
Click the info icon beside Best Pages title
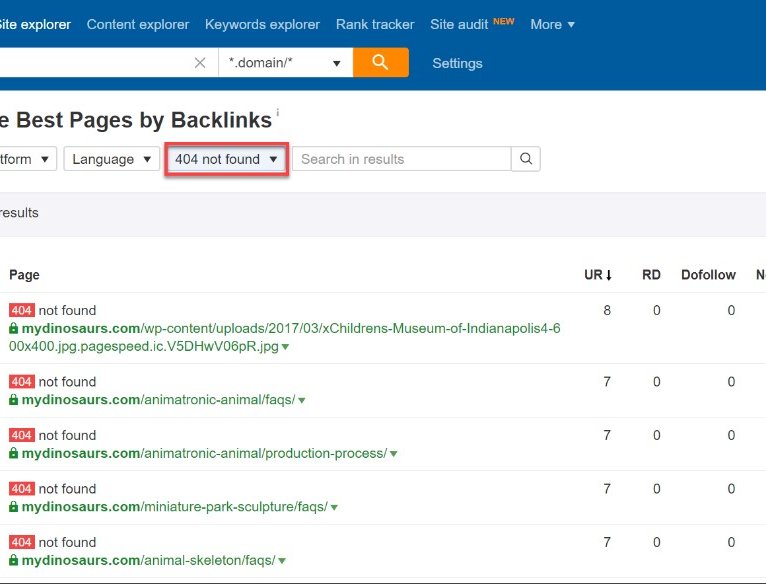click(278, 115)
